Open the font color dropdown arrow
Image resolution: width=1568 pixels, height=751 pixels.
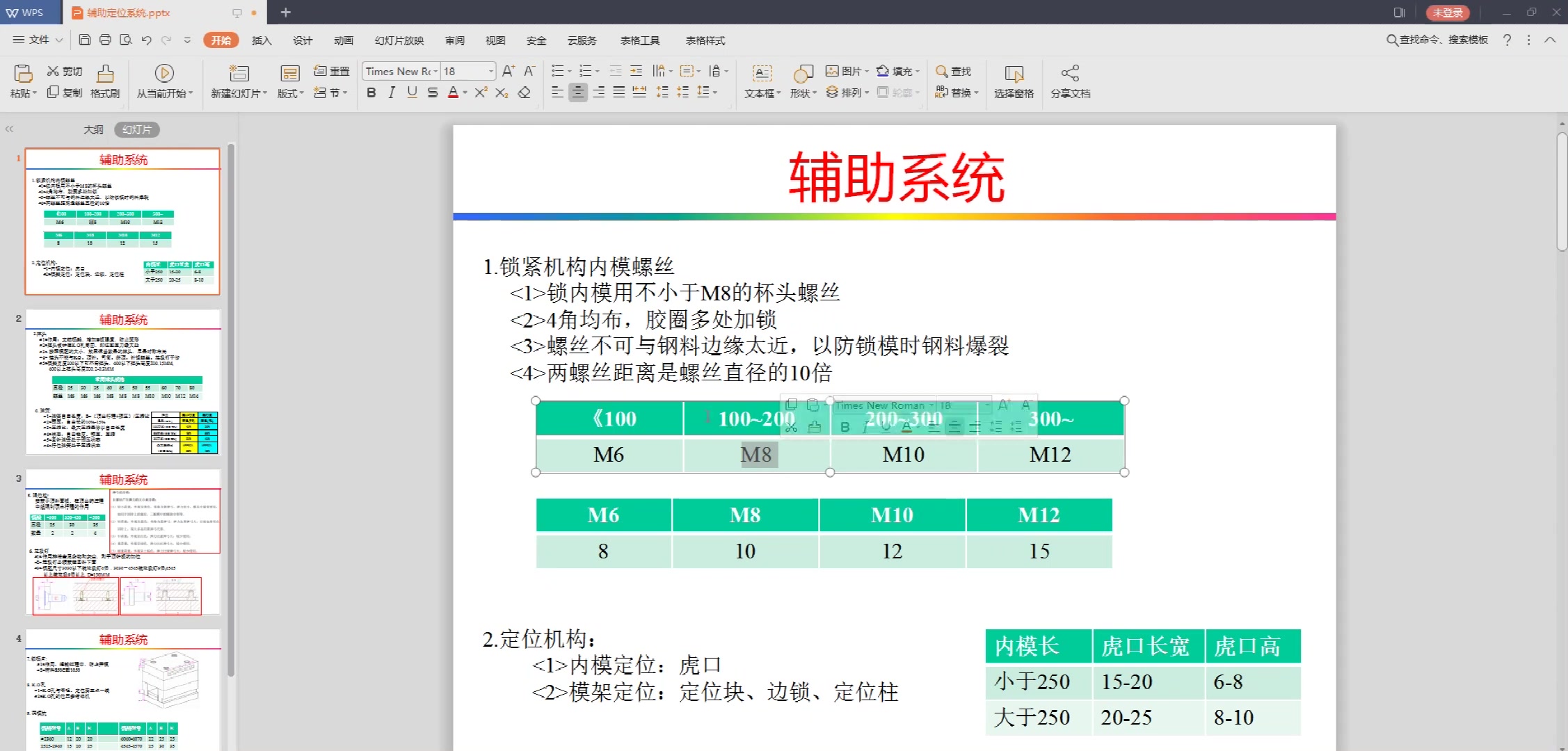pos(465,92)
